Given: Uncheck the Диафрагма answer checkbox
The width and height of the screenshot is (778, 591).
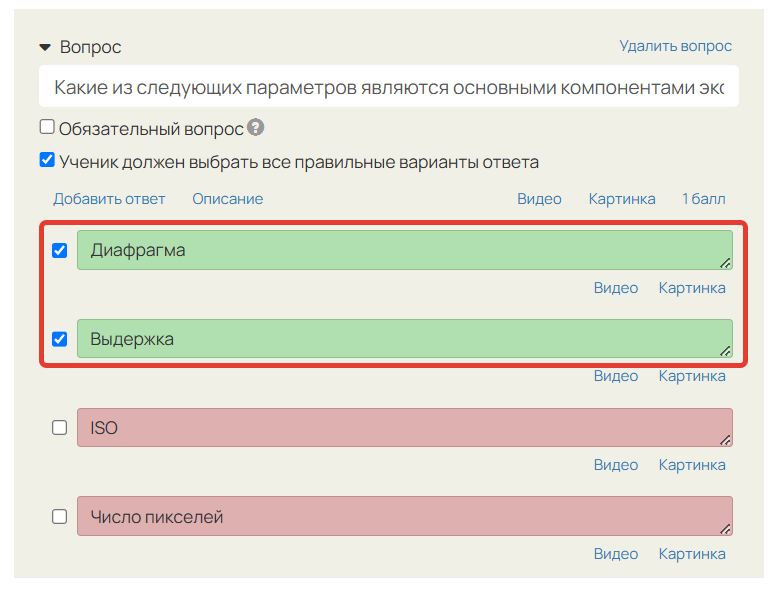Looking at the screenshot, I should pos(60,251).
